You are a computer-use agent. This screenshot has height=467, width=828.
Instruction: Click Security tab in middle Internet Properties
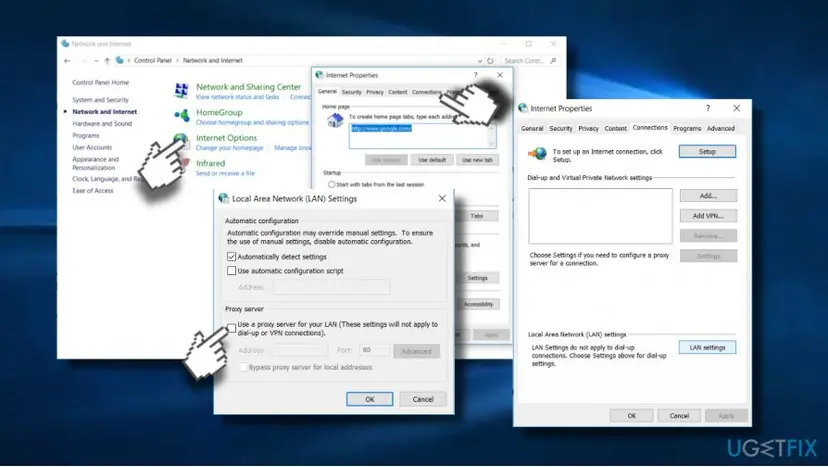351,92
